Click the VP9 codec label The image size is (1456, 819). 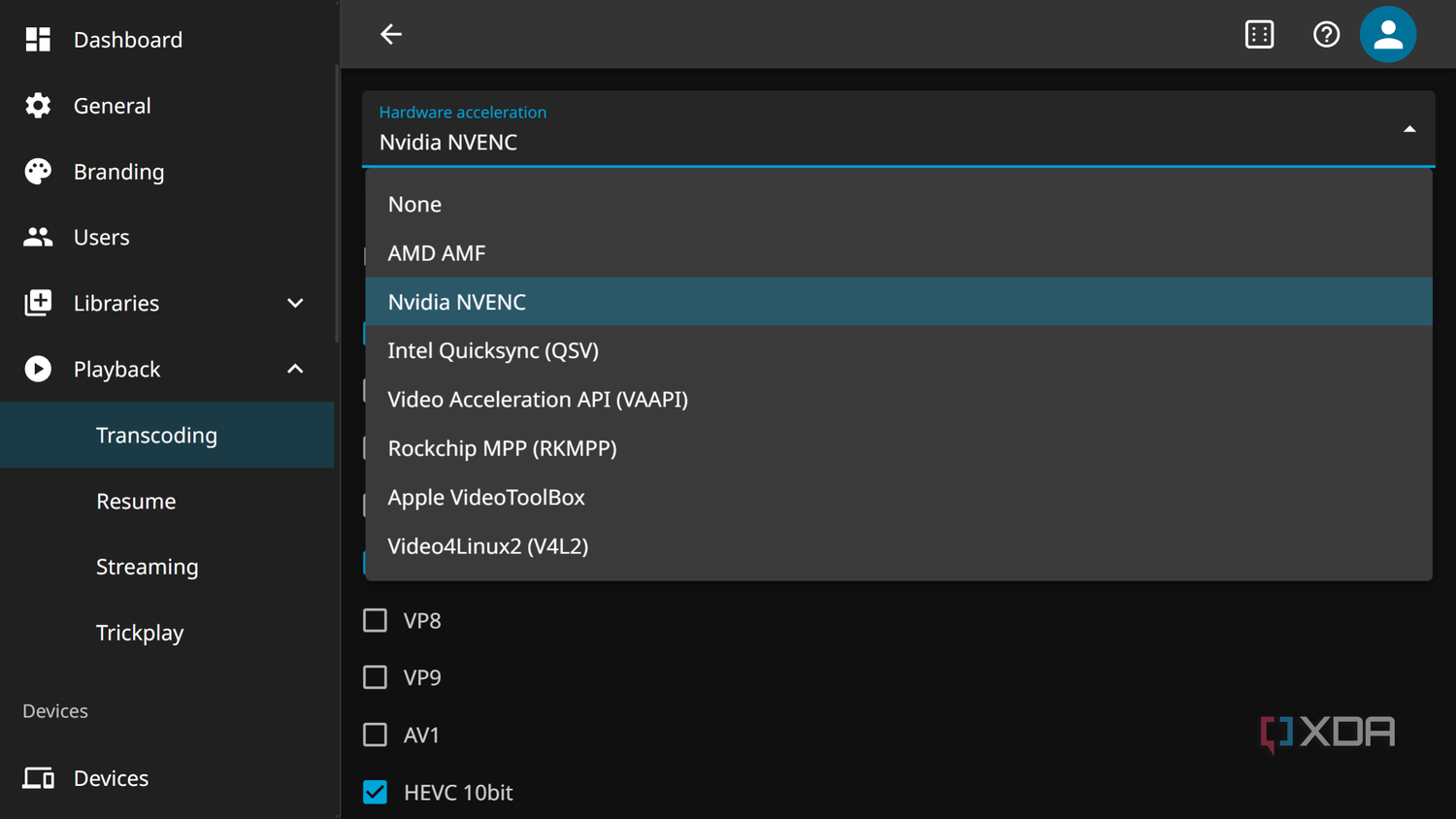point(422,678)
